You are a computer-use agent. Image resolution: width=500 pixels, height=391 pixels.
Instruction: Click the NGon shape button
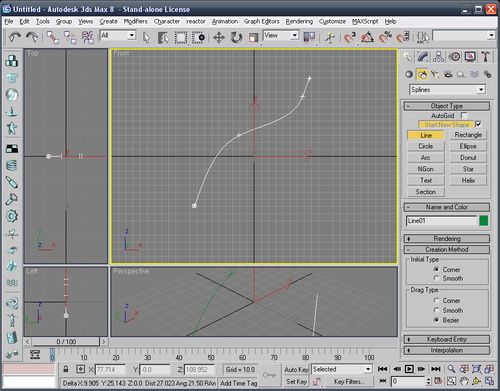[426, 169]
